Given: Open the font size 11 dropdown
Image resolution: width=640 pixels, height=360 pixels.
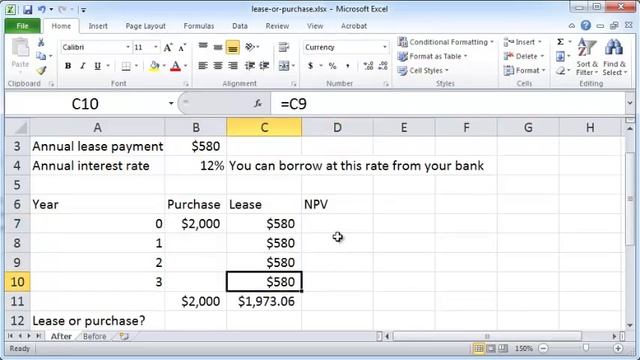Looking at the screenshot, I should pyautogui.click(x=156, y=47).
